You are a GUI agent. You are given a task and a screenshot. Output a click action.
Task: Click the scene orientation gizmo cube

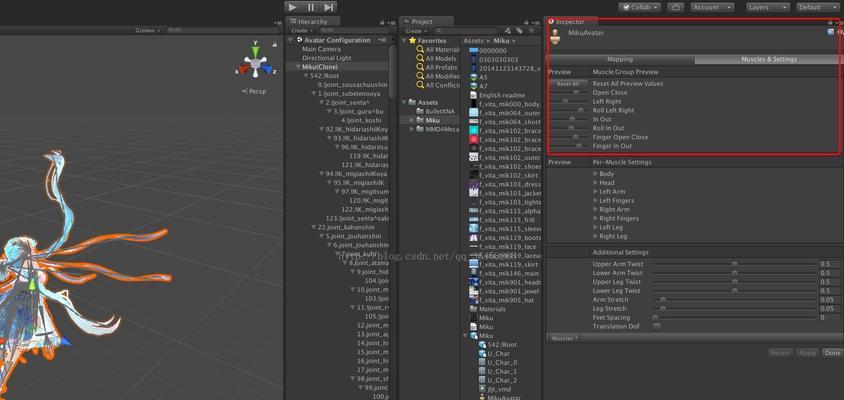tap(256, 64)
